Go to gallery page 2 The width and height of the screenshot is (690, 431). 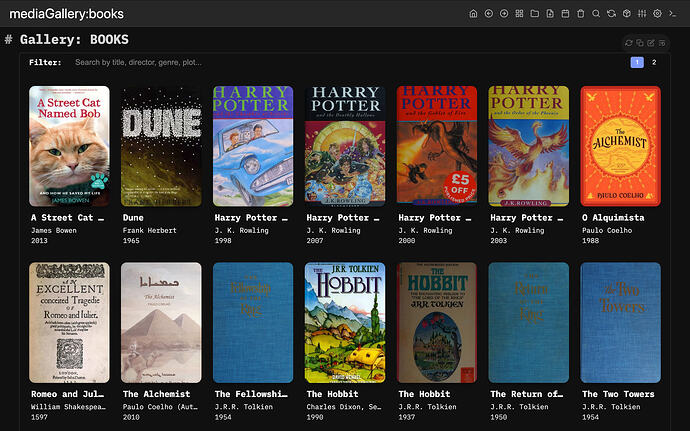tap(654, 63)
